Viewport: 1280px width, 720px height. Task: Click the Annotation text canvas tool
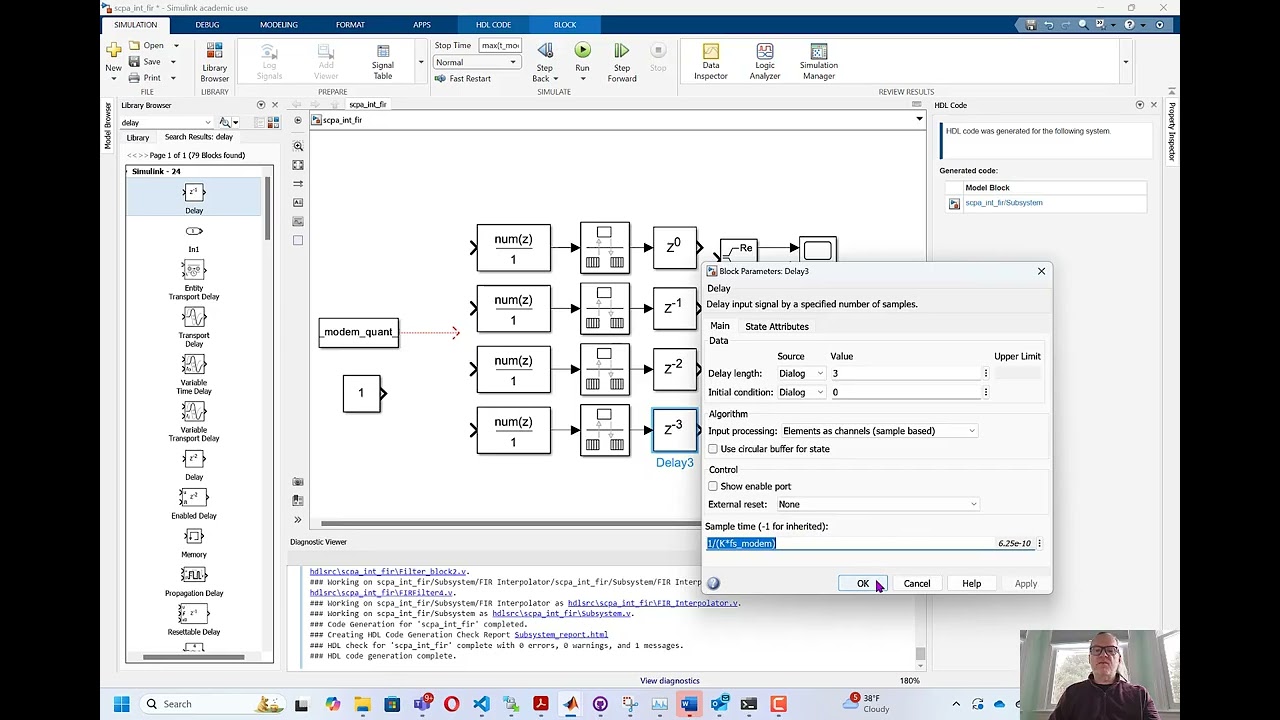[x=297, y=203]
